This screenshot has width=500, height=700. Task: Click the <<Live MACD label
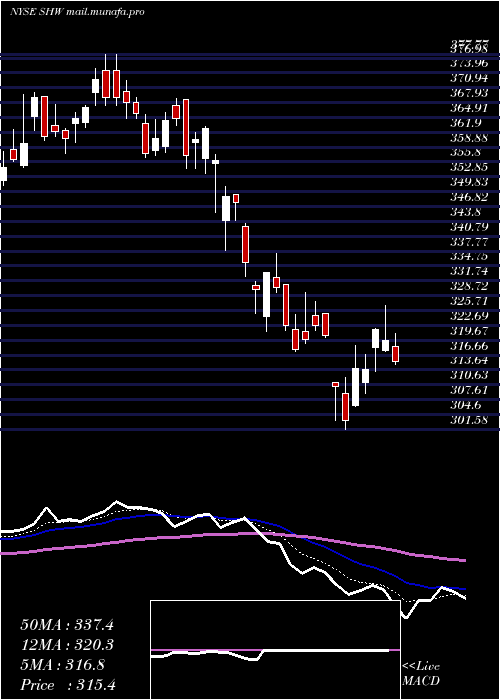tap(421, 674)
